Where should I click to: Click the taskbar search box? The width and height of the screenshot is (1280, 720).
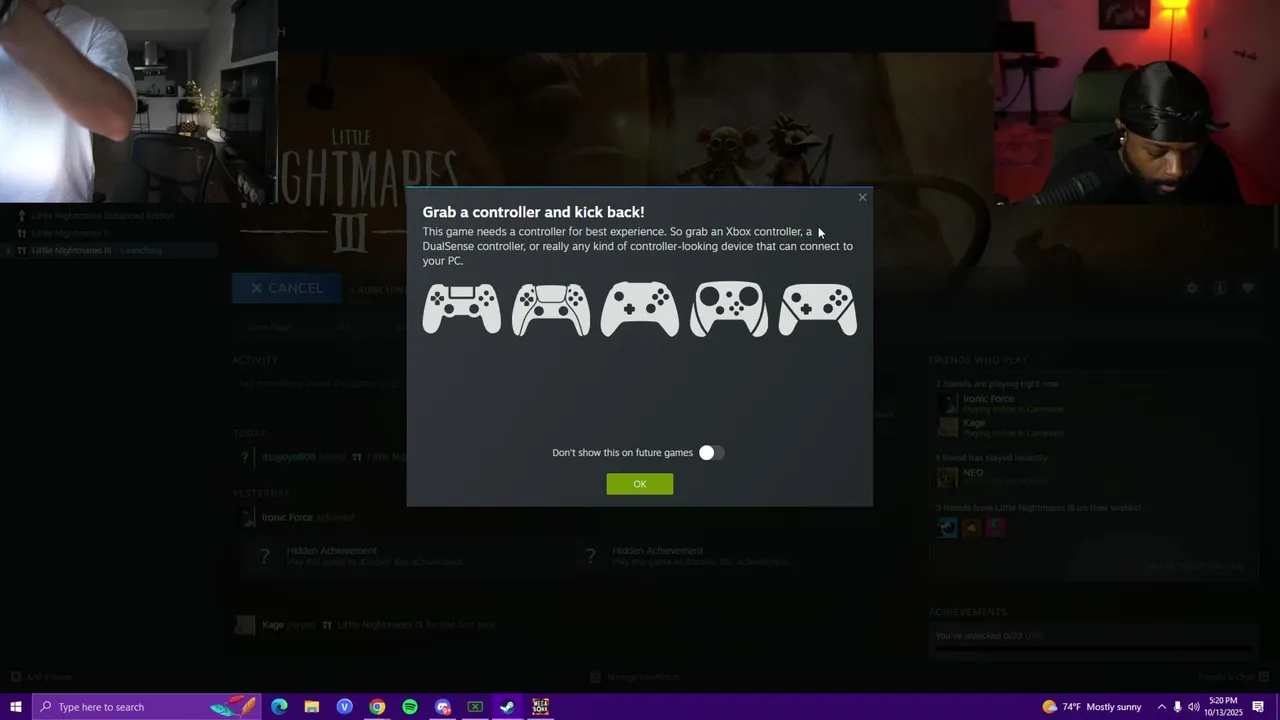tap(148, 707)
